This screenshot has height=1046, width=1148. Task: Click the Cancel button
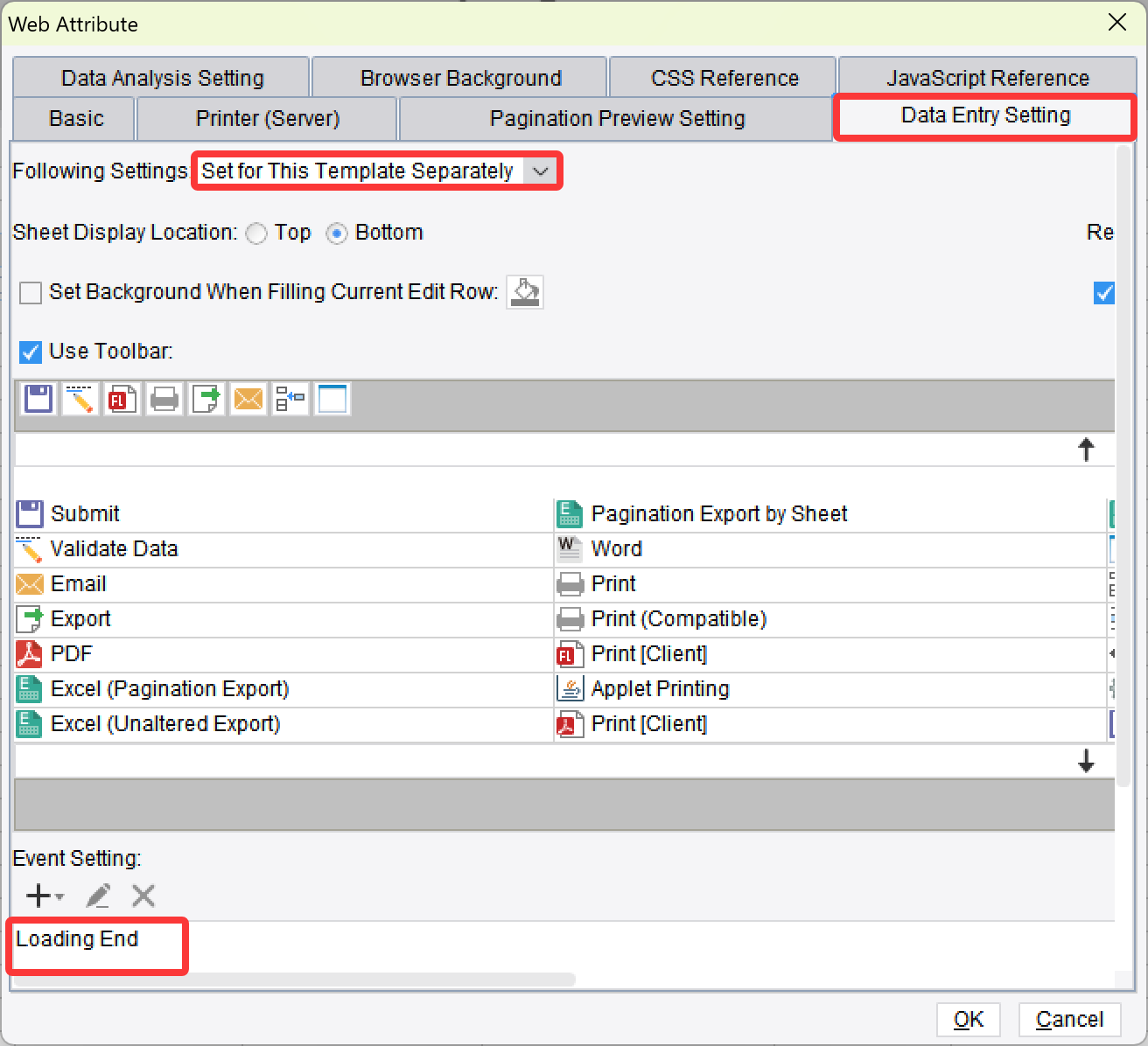[x=1068, y=1019]
